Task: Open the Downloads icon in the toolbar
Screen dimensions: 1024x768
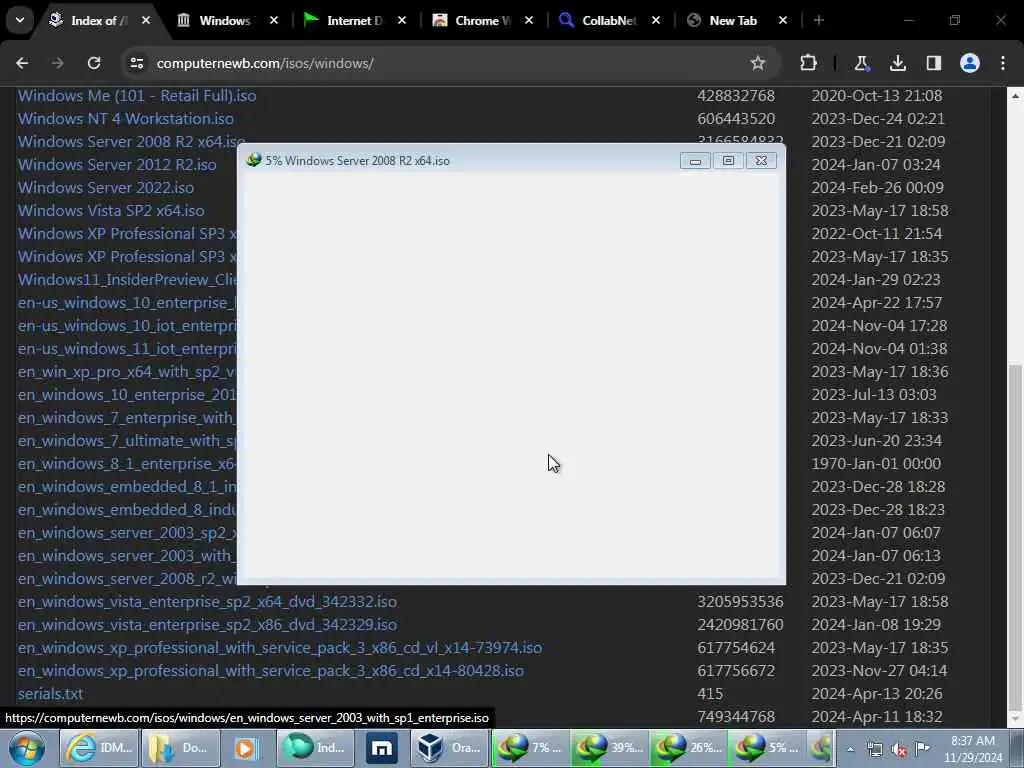Action: click(x=898, y=63)
